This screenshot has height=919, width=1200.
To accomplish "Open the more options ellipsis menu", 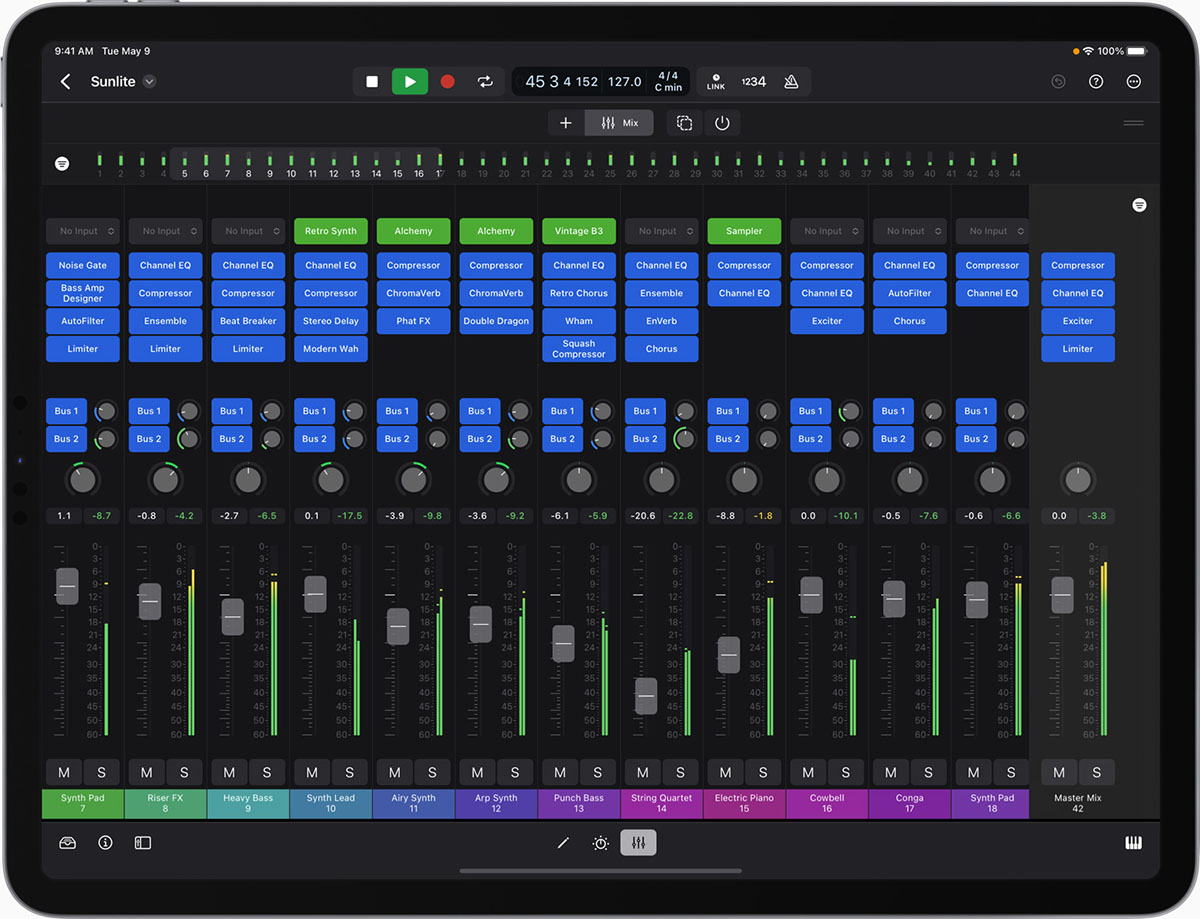I will 1134,82.
